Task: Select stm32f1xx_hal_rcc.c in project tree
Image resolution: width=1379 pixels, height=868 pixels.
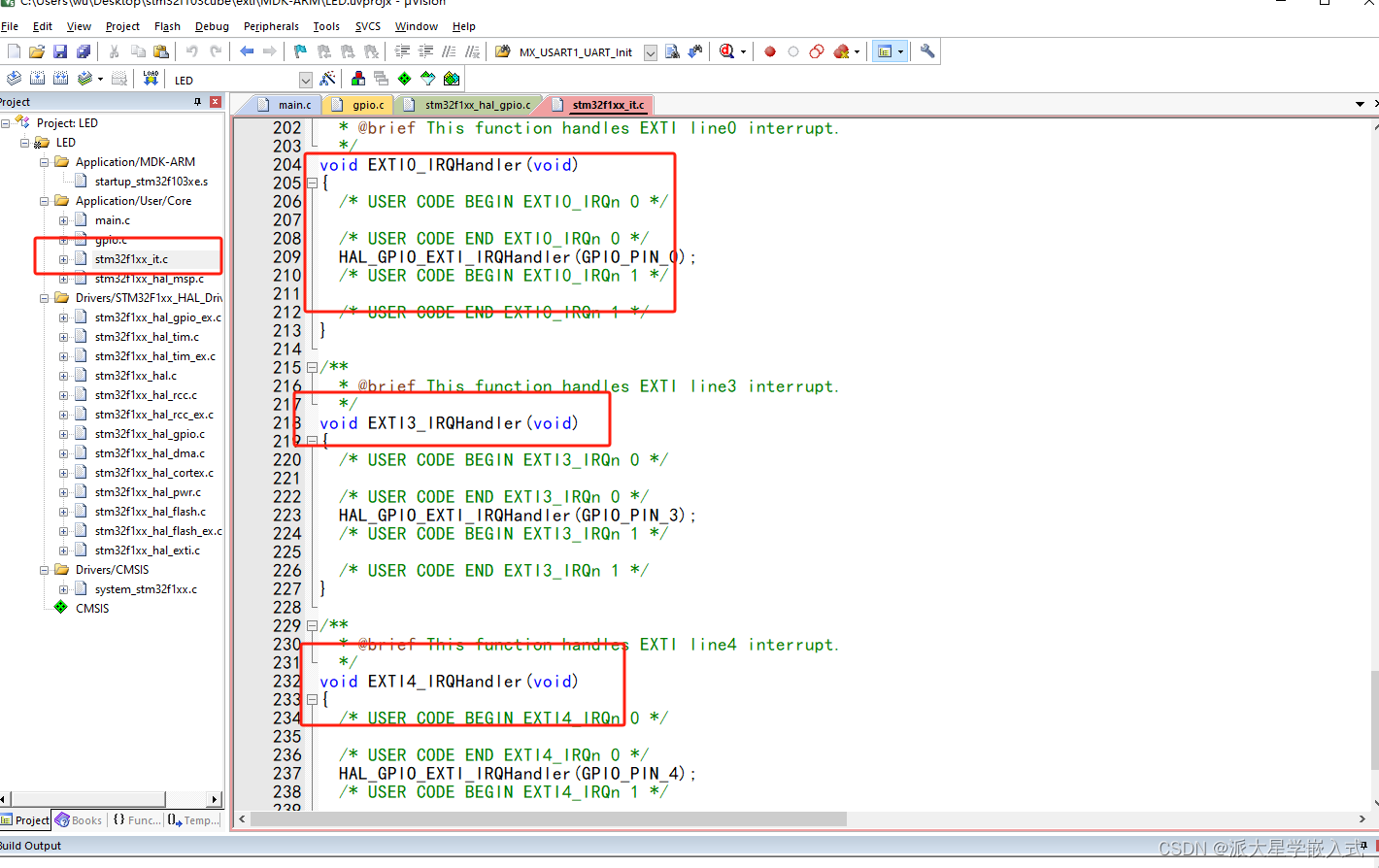Action: [x=146, y=395]
